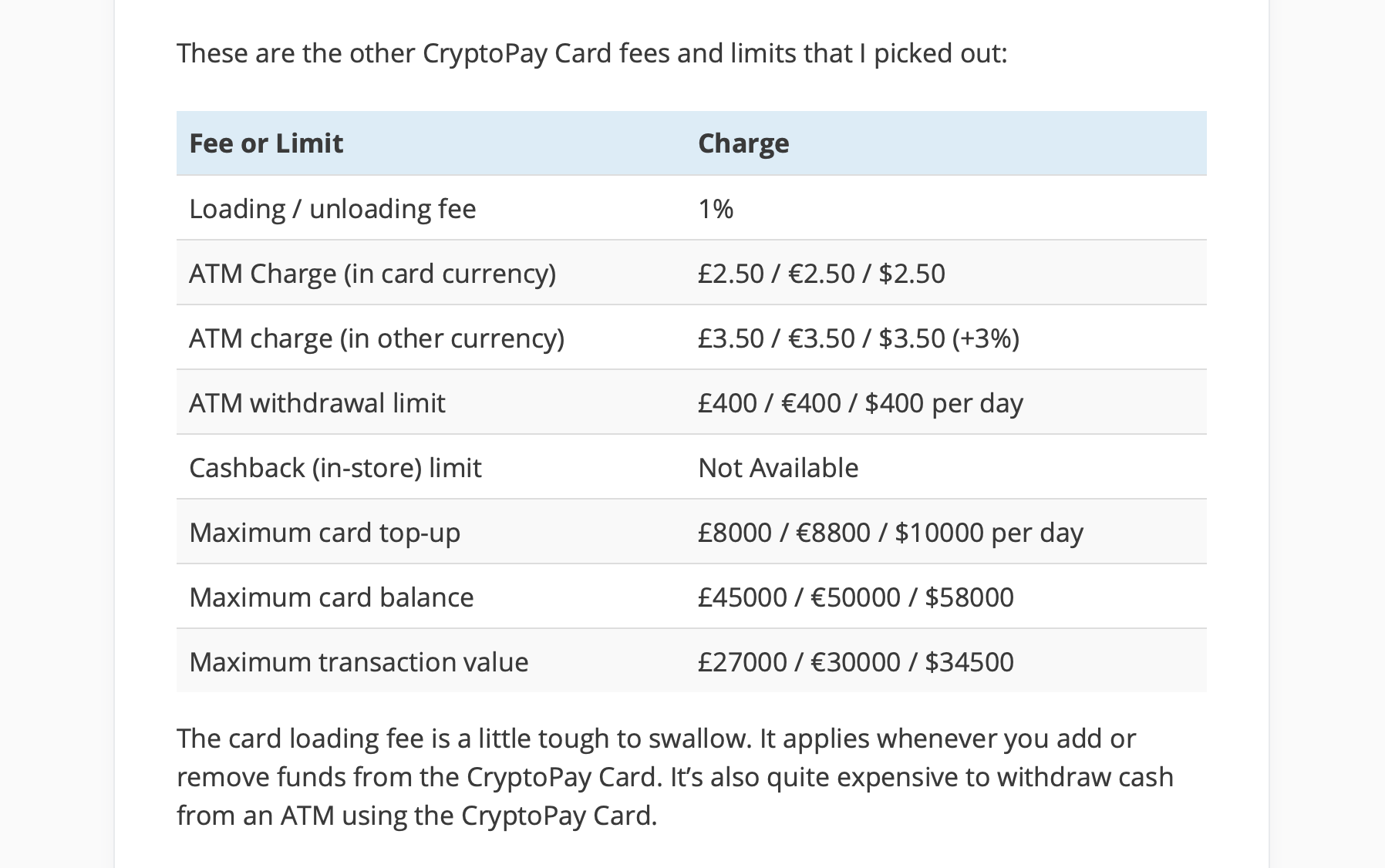Click the paragraph about the card loading fee

point(675,776)
